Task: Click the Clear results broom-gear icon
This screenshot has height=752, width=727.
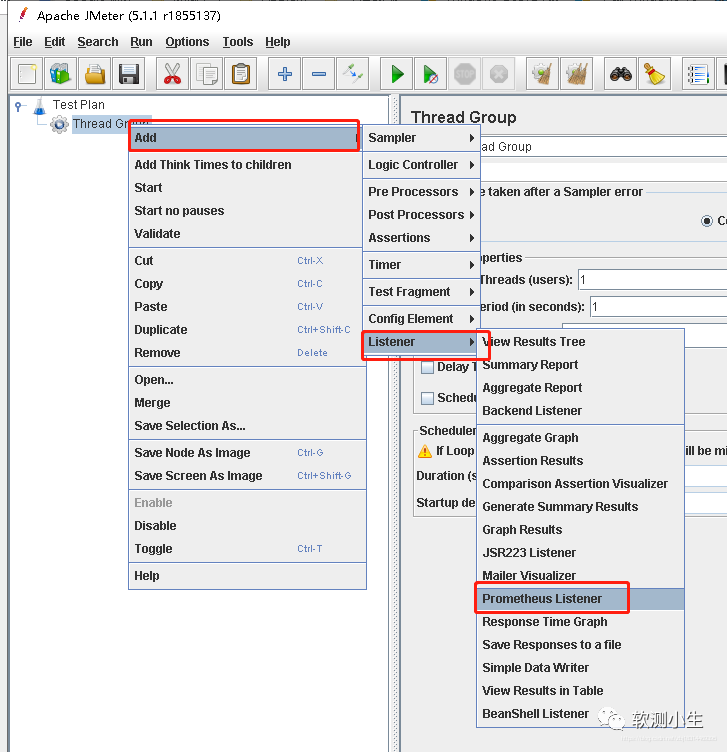Action: coord(542,74)
